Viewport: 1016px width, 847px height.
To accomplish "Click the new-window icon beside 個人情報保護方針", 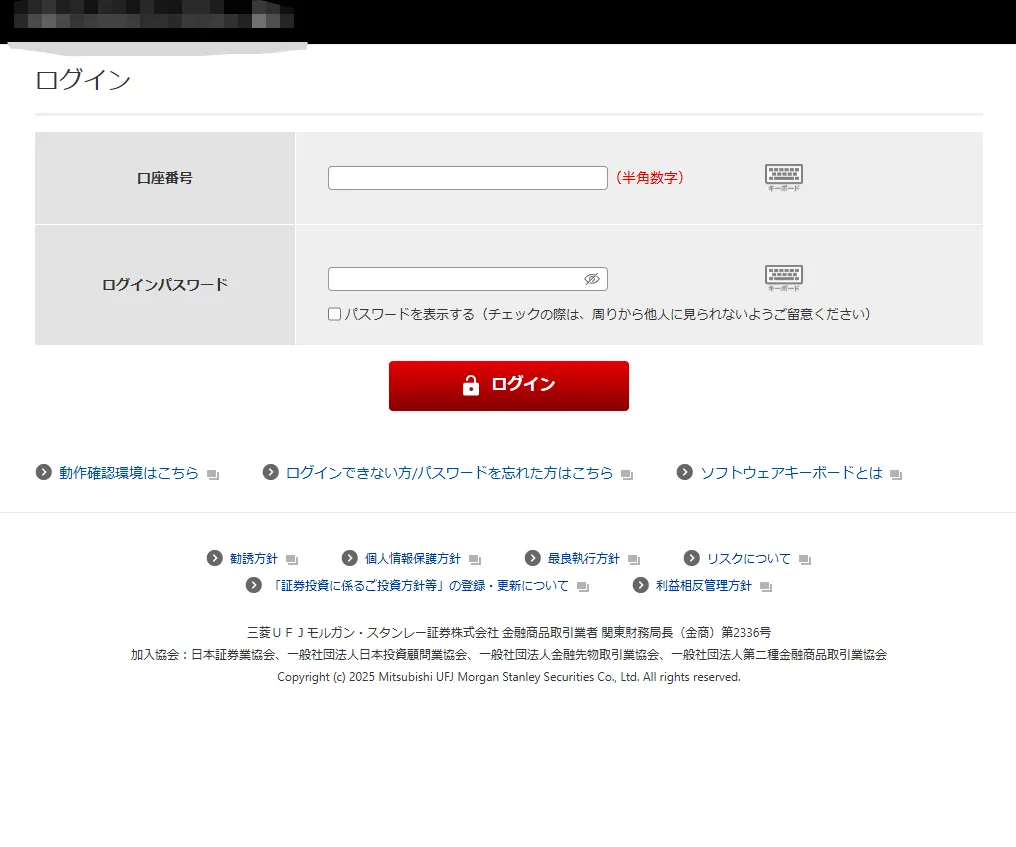I will (x=474, y=558).
